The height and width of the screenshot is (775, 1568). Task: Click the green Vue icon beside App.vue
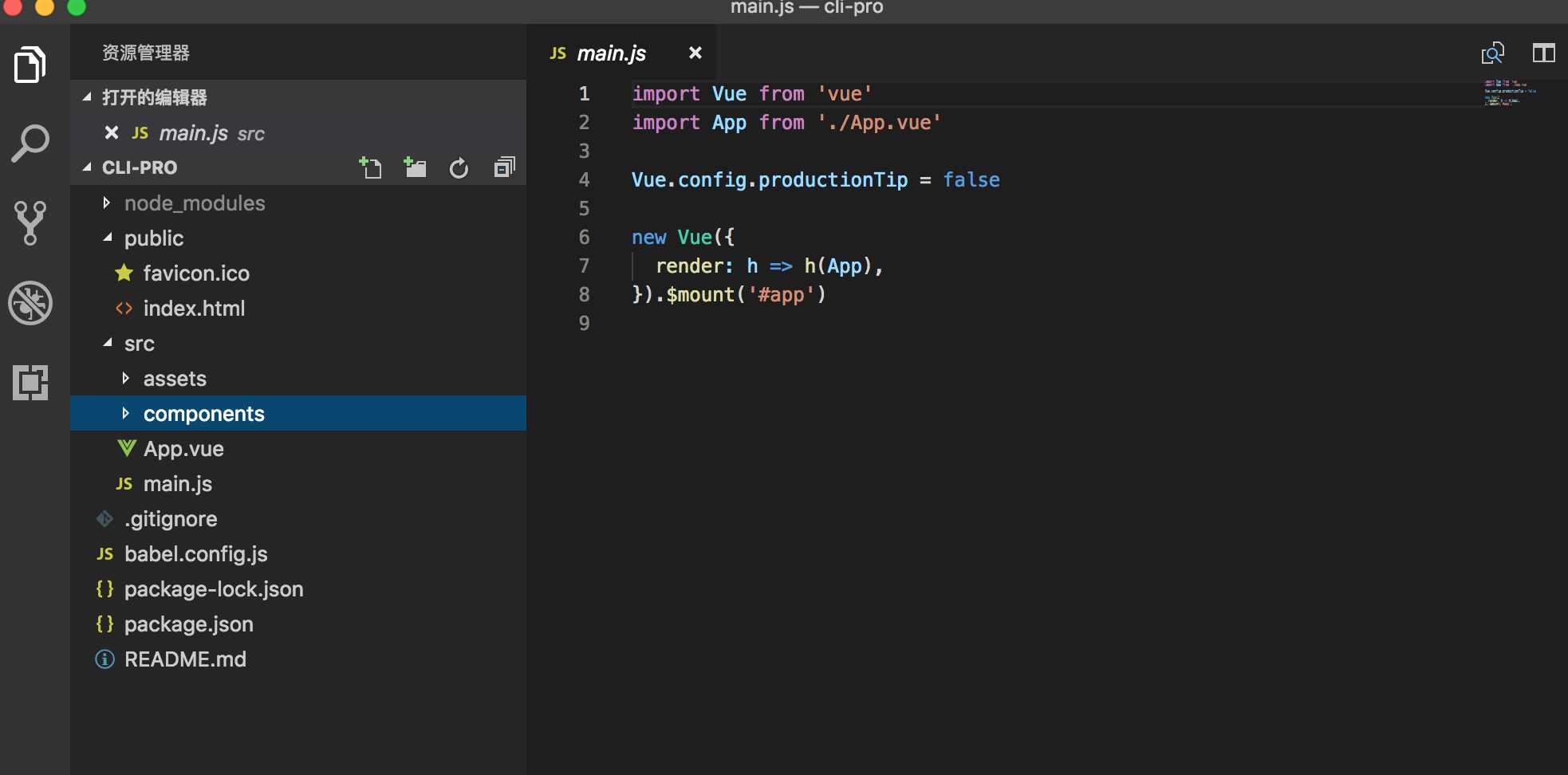coord(126,448)
